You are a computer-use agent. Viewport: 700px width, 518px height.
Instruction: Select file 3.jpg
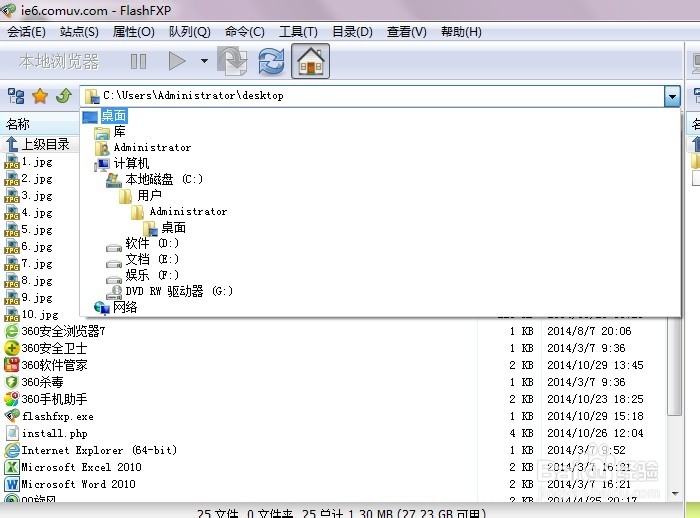click(37, 196)
